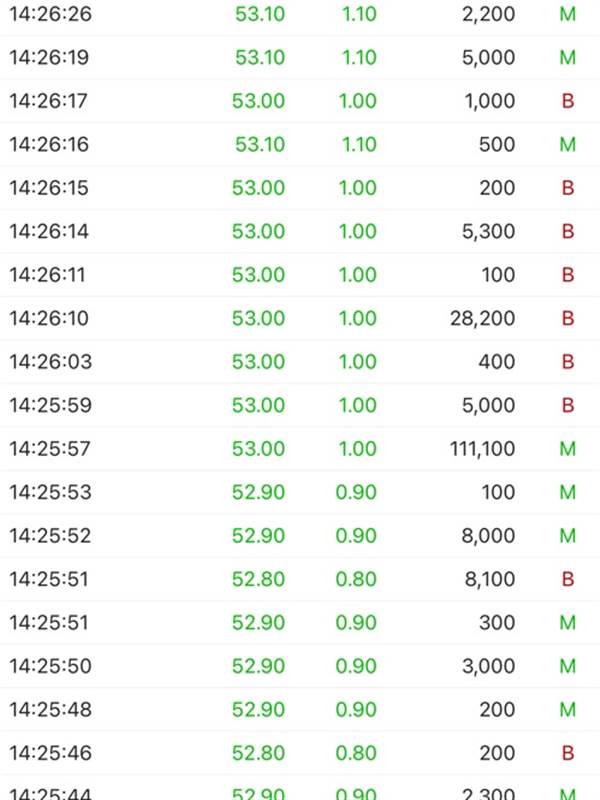This screenshot has height=800, width=600.
Task: Tap the red B marker at 14:26:17
Action: 567,102
